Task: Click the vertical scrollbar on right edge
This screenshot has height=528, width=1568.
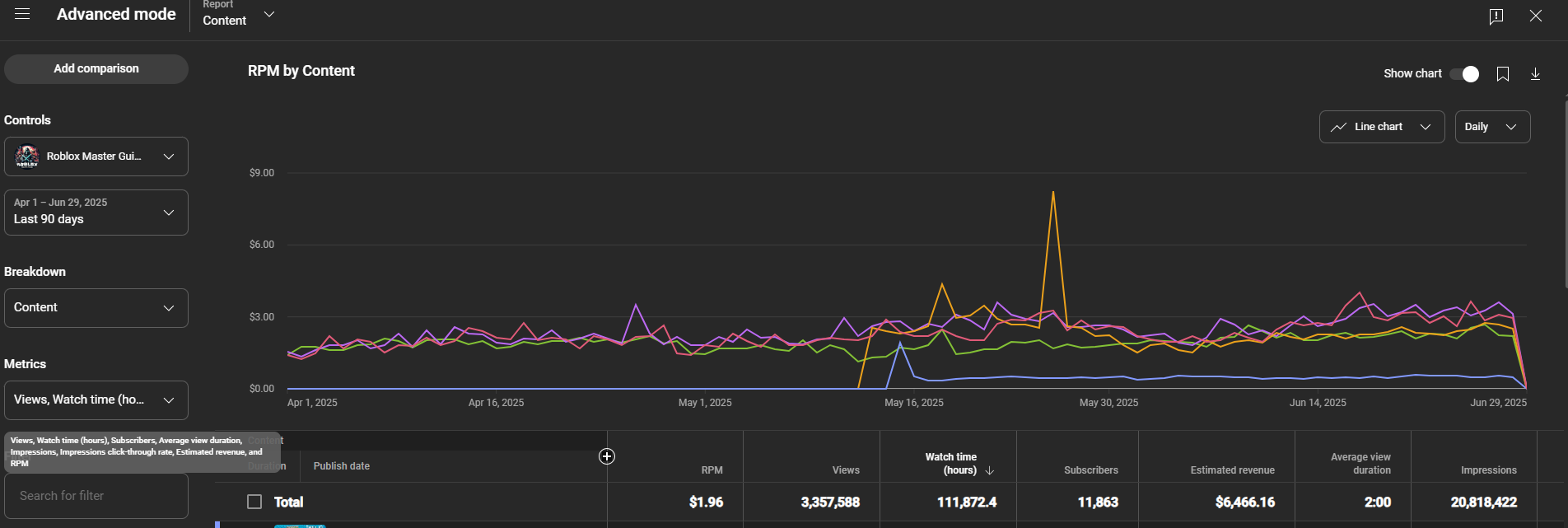Action: pyautogui.click(x=1566, y=192)
